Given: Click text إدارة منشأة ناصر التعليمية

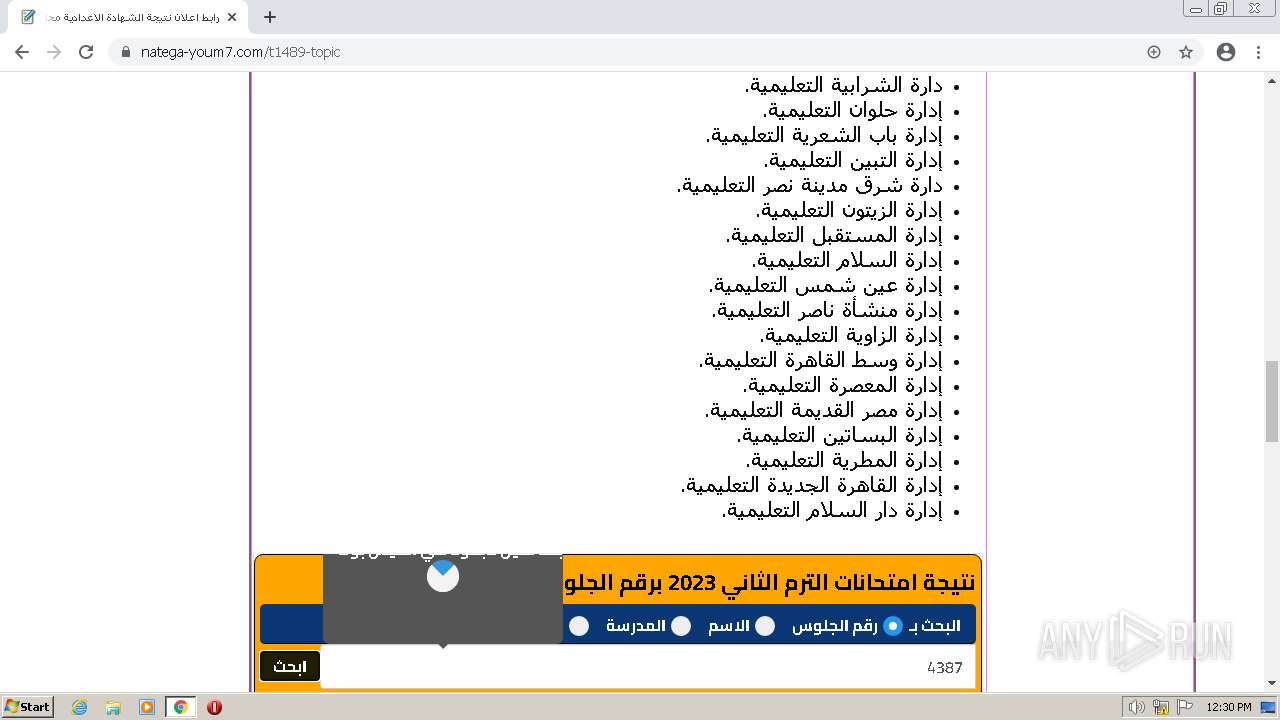Looking at the screenshot, I should [x=827, y=310].
